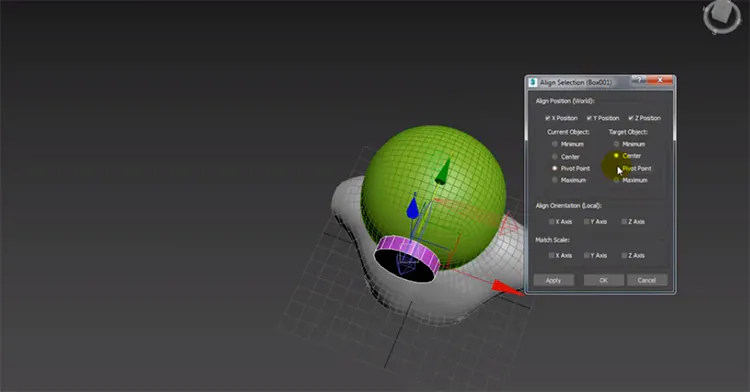Enable Align Orientation Z Axis checkbox
Image resolution: width=750 pixels, height=392 pixels.
click(x=624, y=222)
